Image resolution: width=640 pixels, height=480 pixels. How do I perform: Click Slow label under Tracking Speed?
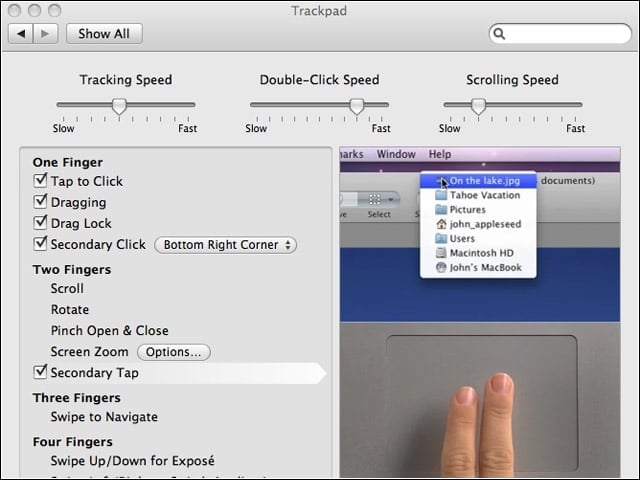point(63,129)
